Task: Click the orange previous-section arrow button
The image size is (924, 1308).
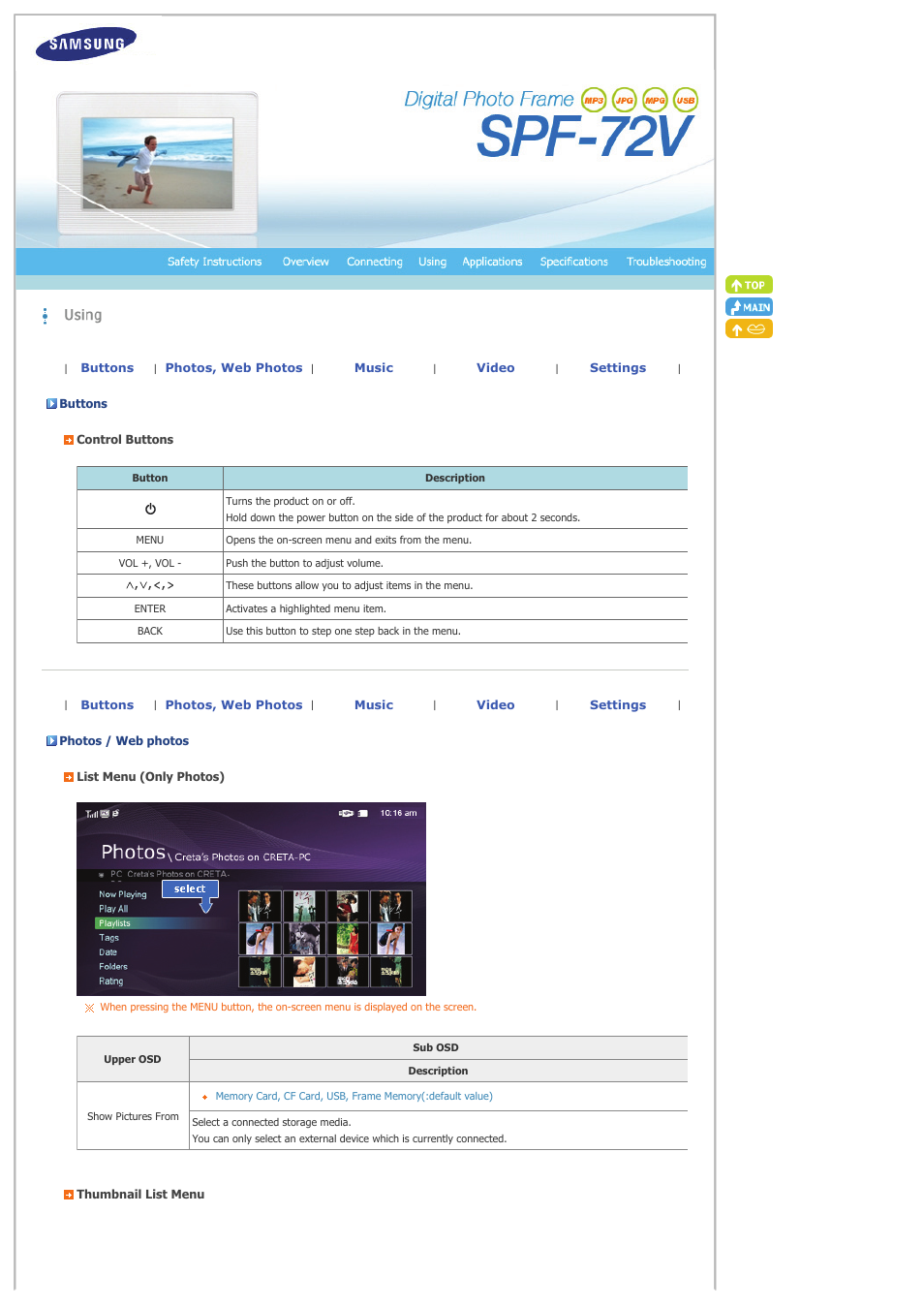Action: (749, 329)
